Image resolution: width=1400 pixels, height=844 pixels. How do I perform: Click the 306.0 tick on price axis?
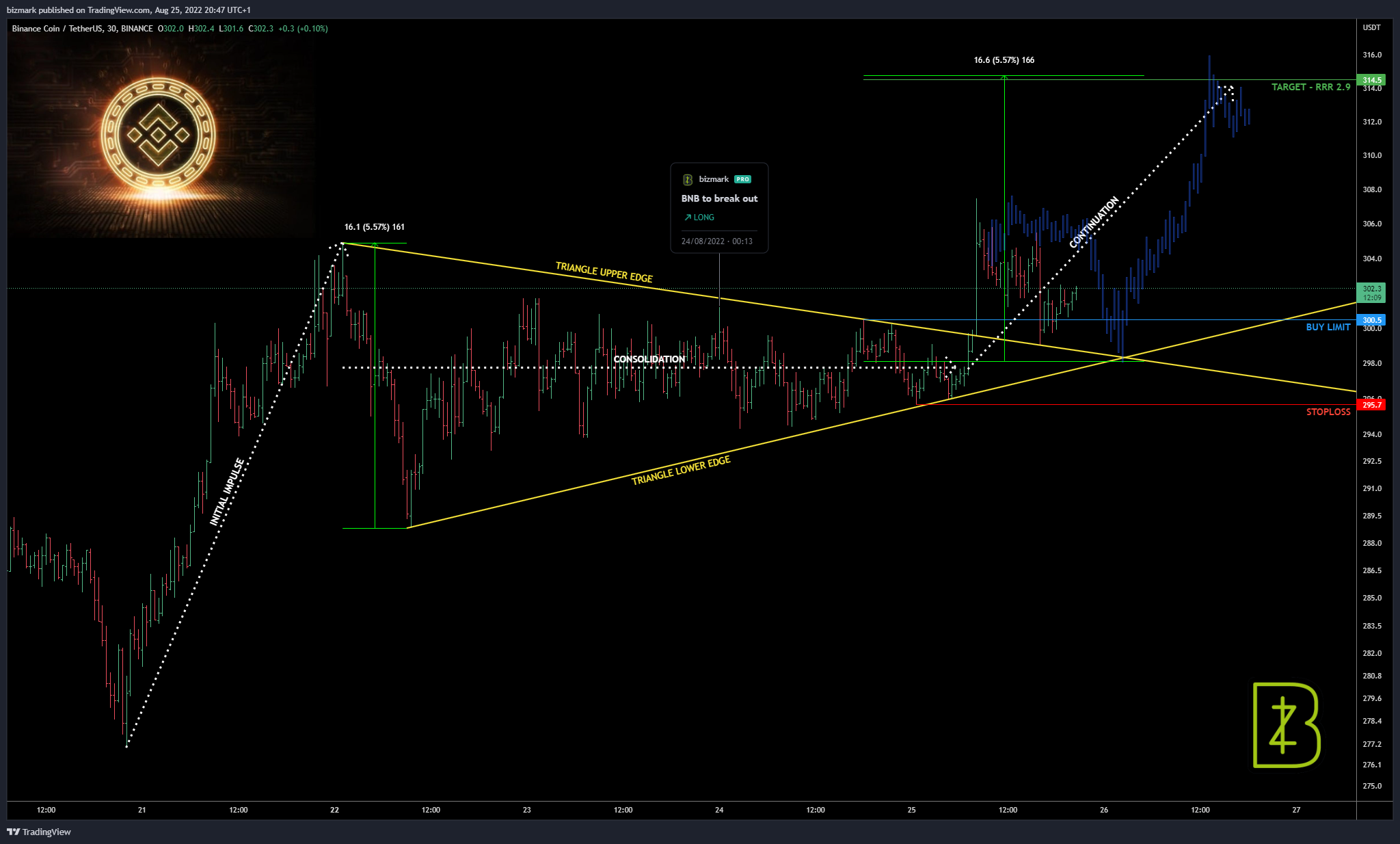(1371, 224)
